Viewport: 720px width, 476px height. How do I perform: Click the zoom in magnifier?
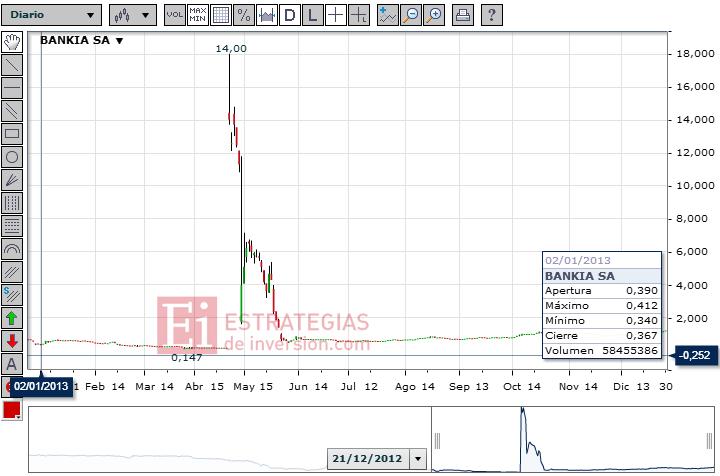point(434,15)
